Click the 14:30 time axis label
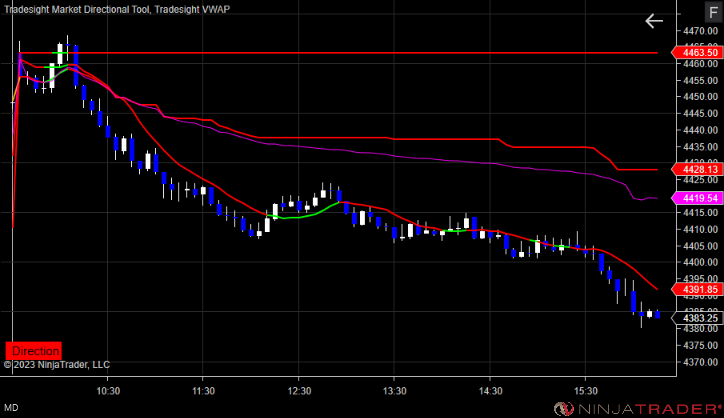724x418 pixels. [490, 391]
